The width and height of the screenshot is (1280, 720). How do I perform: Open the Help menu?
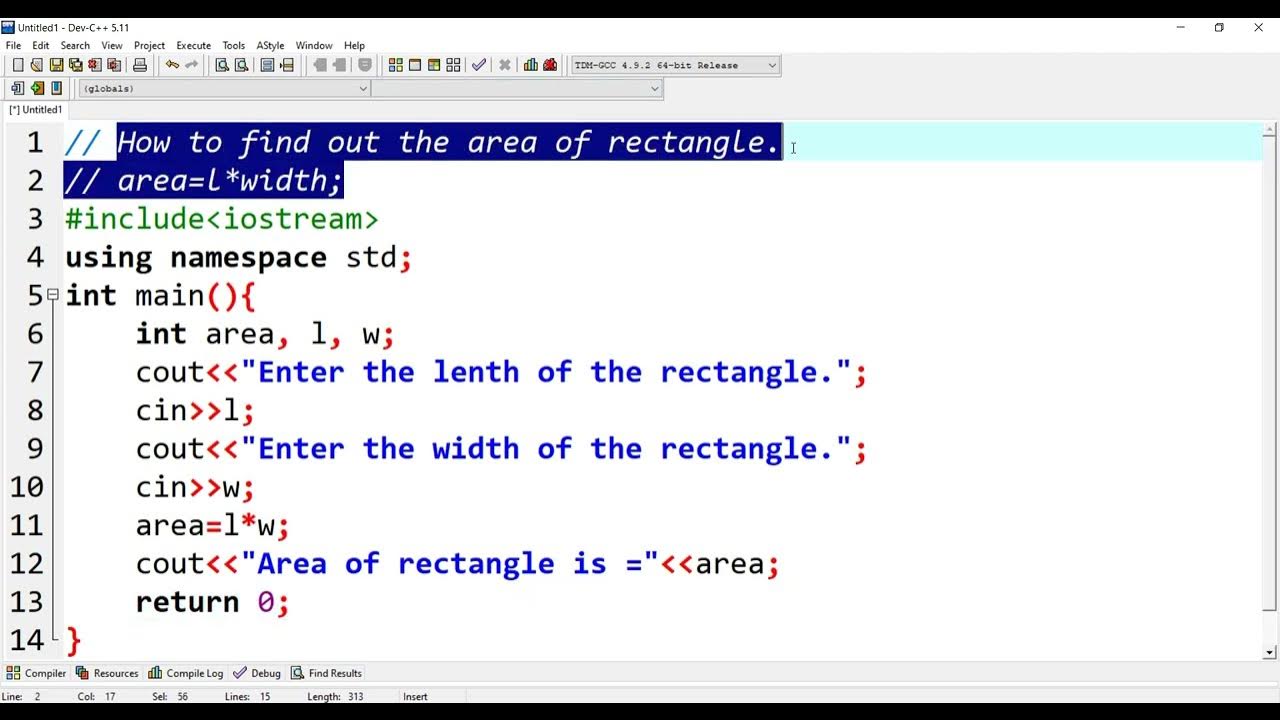tap(354, 45)
